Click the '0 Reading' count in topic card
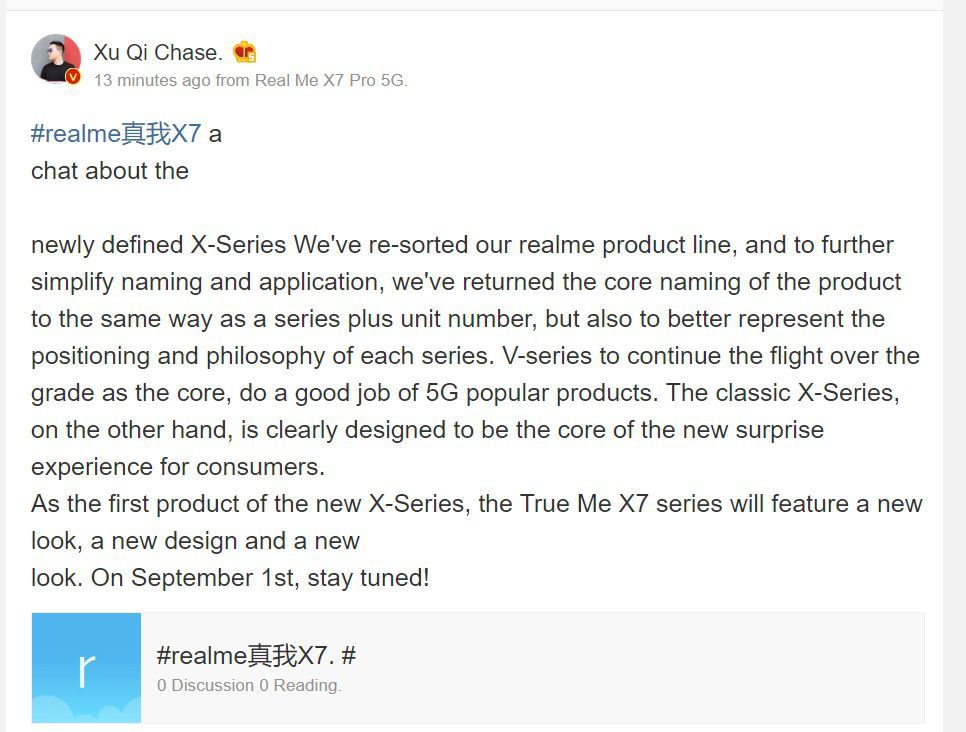 click(x=300, y=685)
